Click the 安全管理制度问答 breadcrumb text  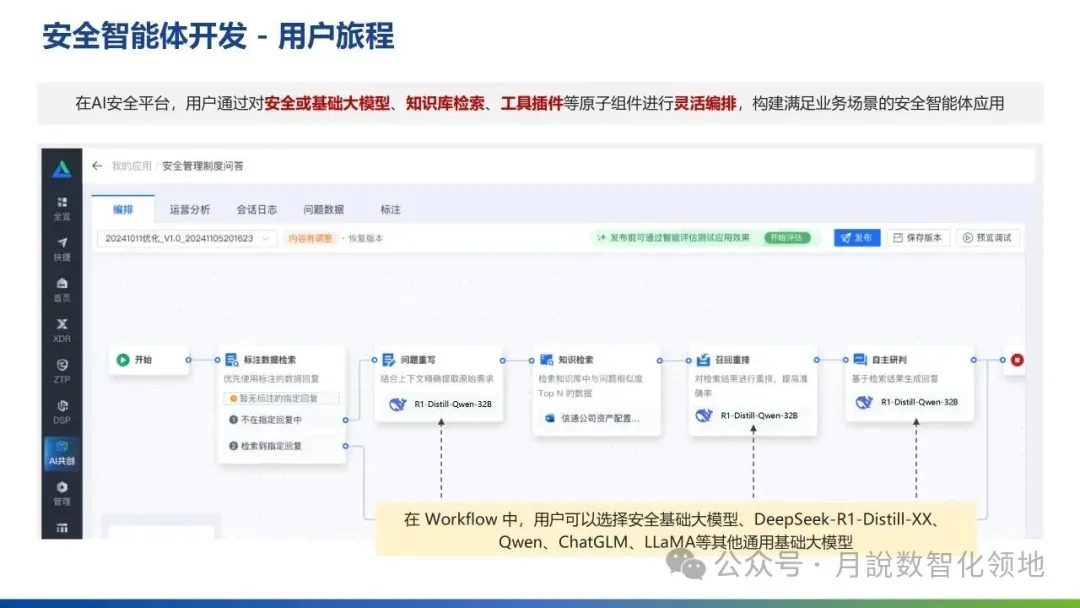click(x=202, y=166)
